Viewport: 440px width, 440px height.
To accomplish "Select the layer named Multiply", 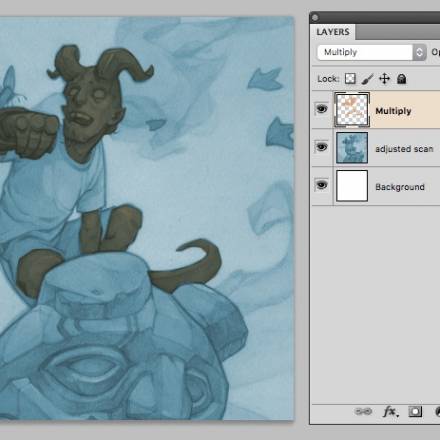I will (x=393, y=111).
